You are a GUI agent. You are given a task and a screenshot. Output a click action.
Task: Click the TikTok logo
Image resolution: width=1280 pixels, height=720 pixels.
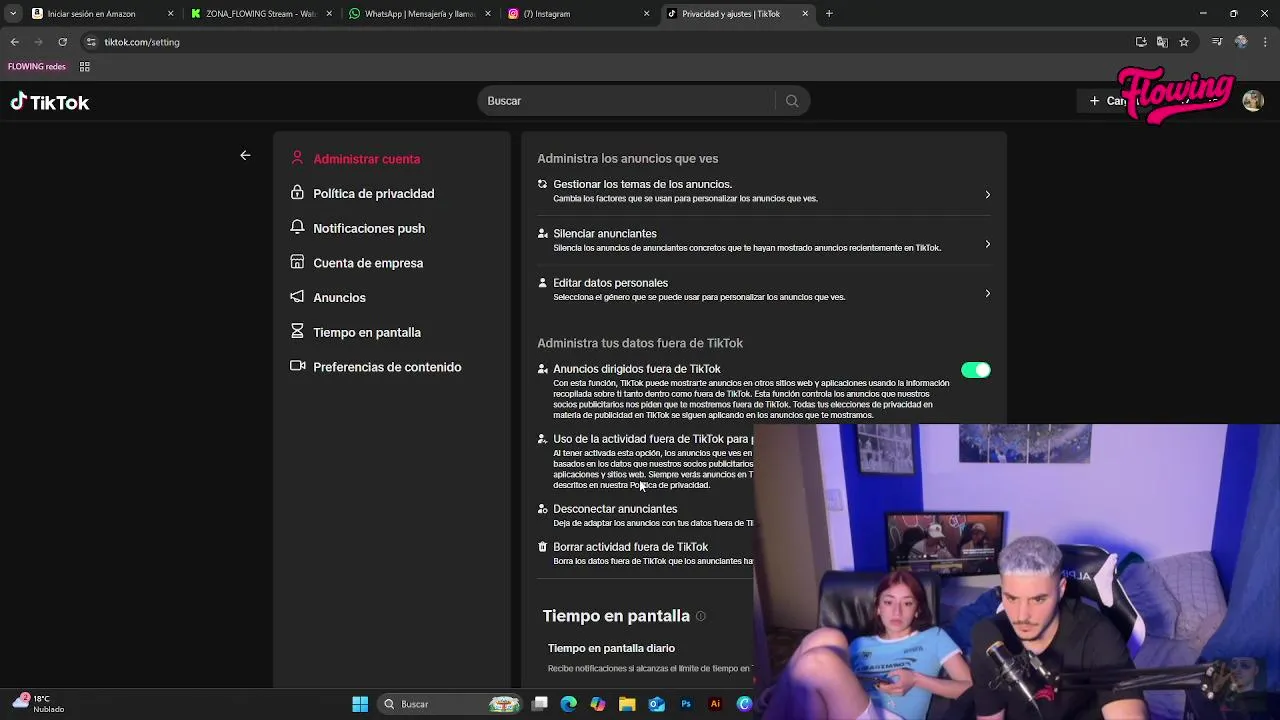[x=50, y=102]
